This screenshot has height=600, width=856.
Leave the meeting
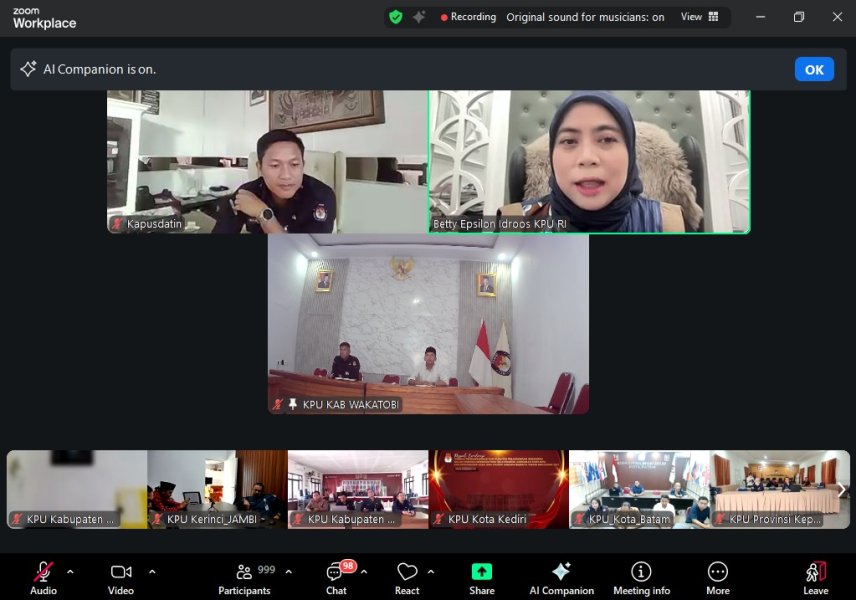point(815,577)
